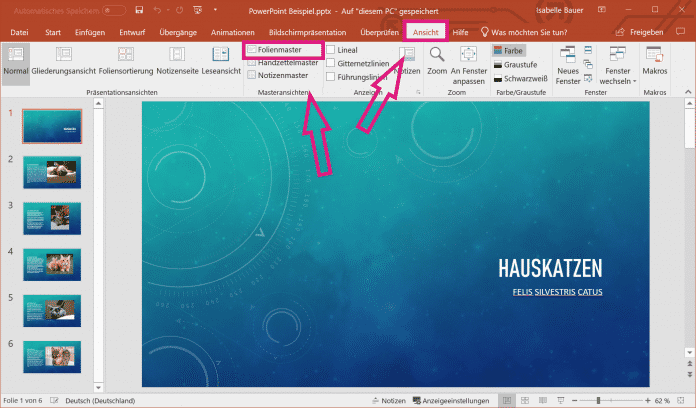Enable the Lineal checkbox
This screenshot has width=696, height=408.
coord(332,49)
